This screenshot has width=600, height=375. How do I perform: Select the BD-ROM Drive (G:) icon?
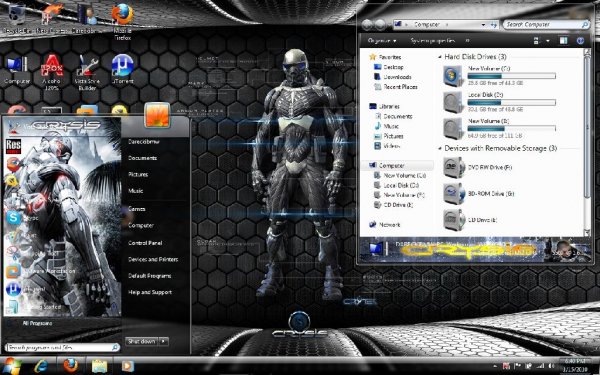coord(454,194)
